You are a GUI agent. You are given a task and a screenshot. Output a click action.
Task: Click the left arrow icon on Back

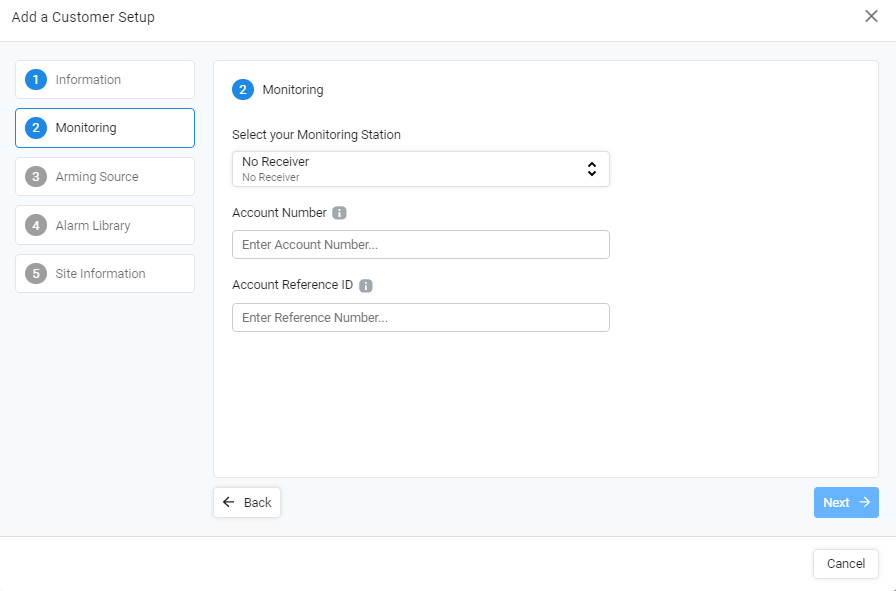(x=229, y=502)
